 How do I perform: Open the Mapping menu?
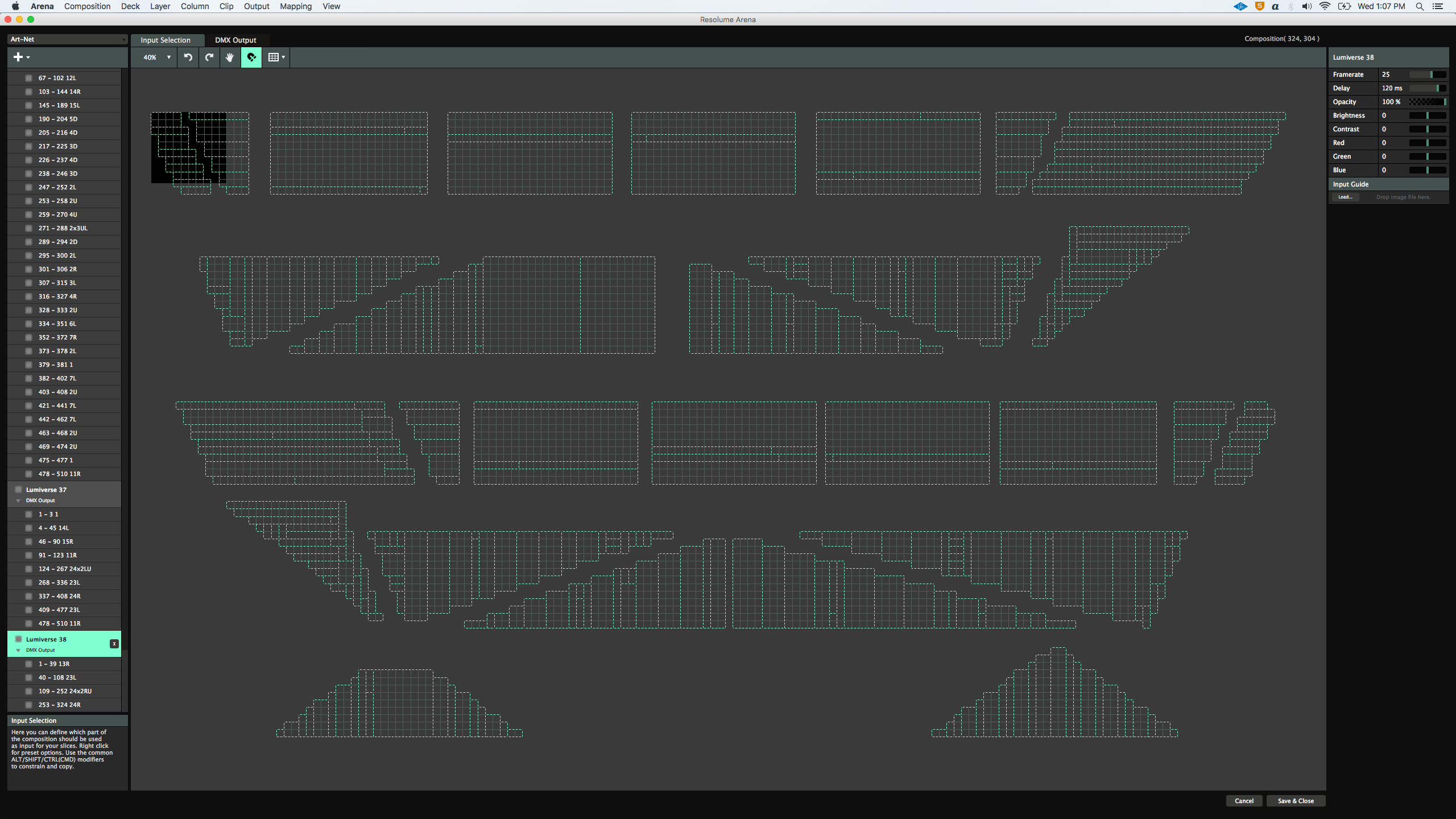[x=295, y=6]
